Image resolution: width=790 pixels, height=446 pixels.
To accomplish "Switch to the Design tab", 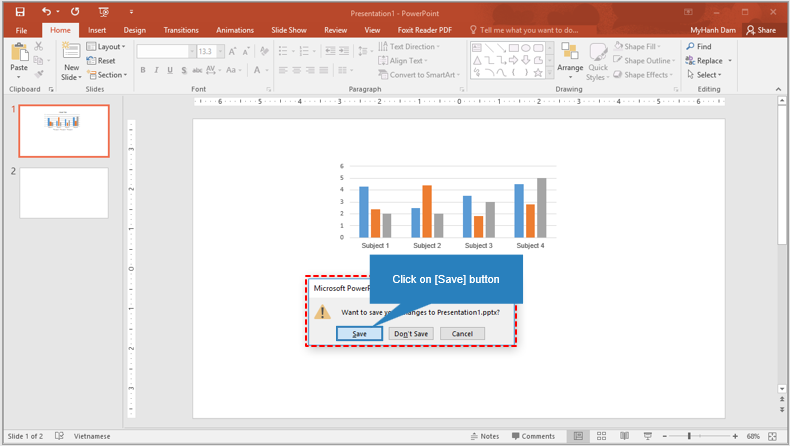I will tap(135, 30).
